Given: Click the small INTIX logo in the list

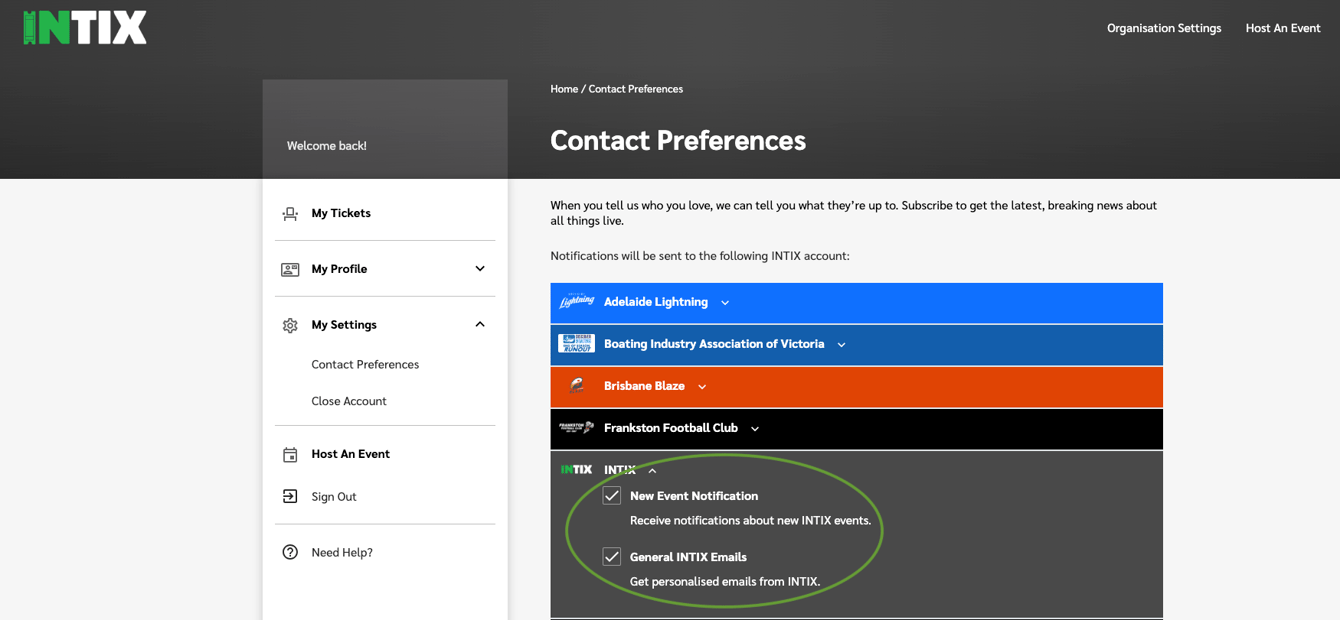Looking at the screenshot, I should coord(577,469).
